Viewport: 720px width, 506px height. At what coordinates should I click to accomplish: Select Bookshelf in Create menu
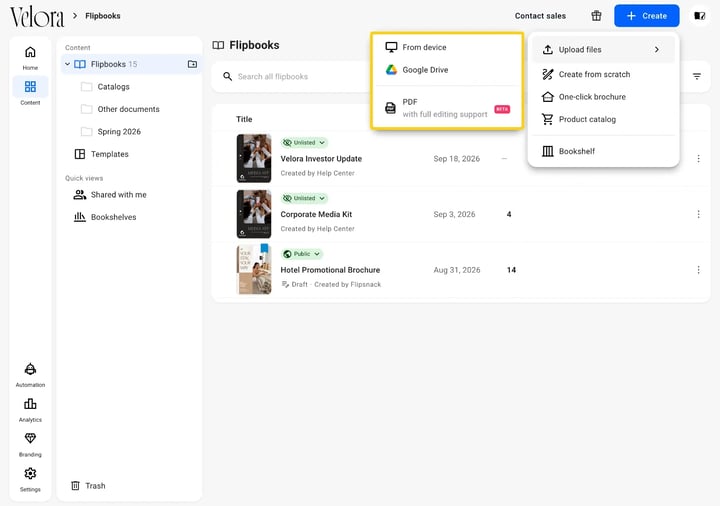(x=603, y=152)
